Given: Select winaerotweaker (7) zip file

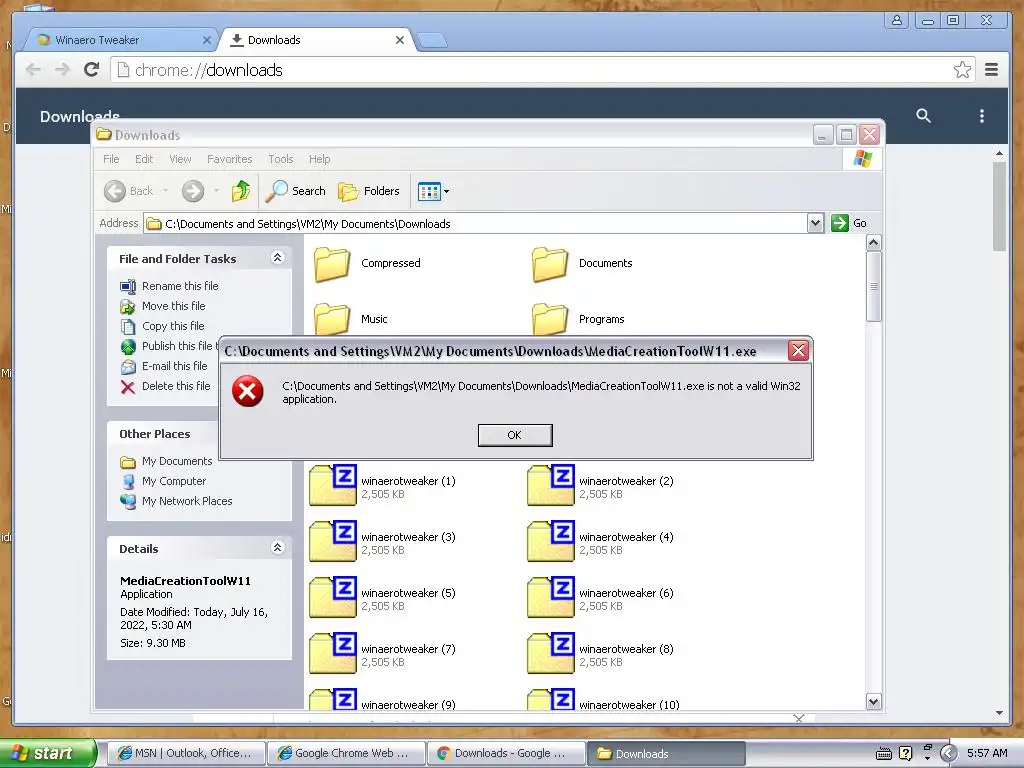Looking at the screenshot, I should 382,654.
